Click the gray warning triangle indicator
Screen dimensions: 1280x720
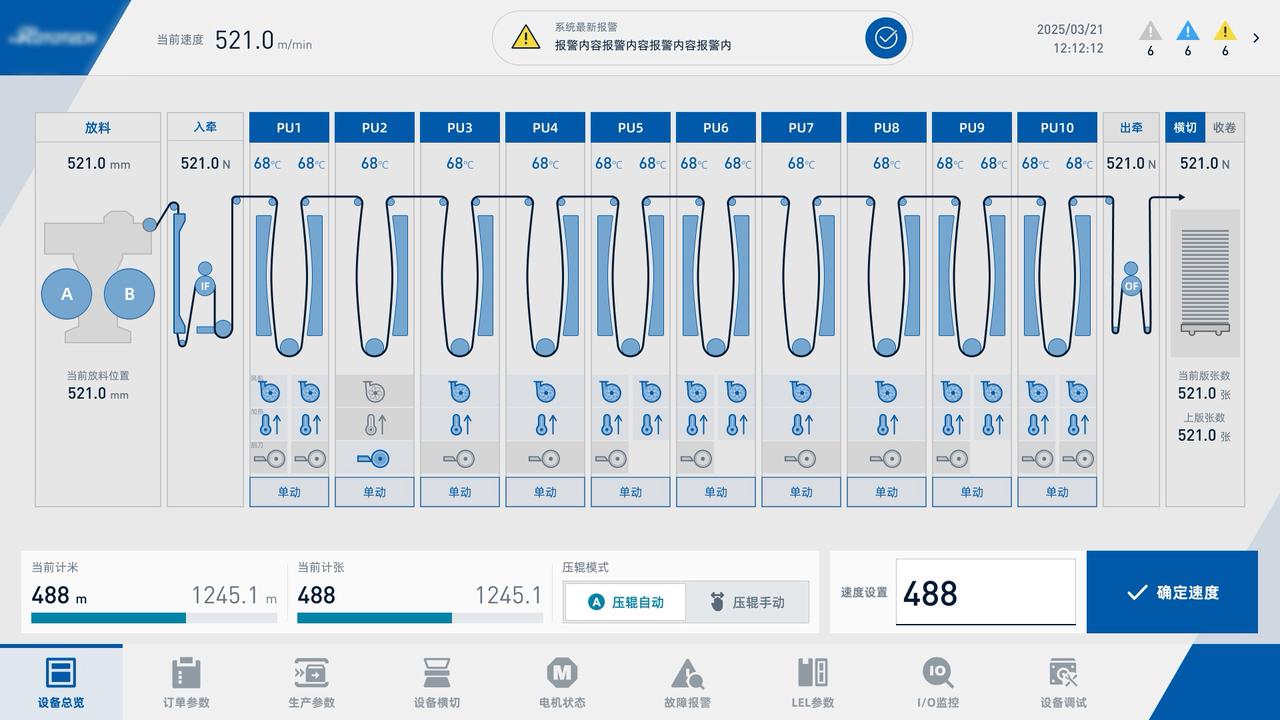[x=1150, y=32]
